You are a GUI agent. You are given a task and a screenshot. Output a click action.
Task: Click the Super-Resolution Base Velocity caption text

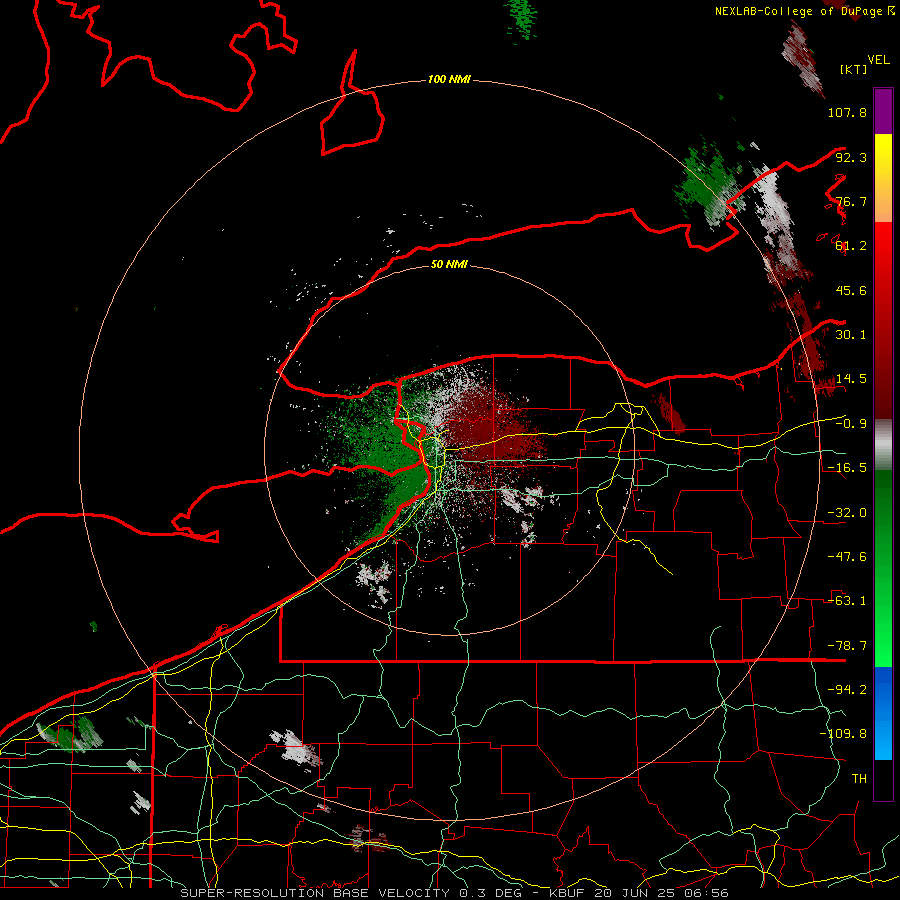[454, 893]
